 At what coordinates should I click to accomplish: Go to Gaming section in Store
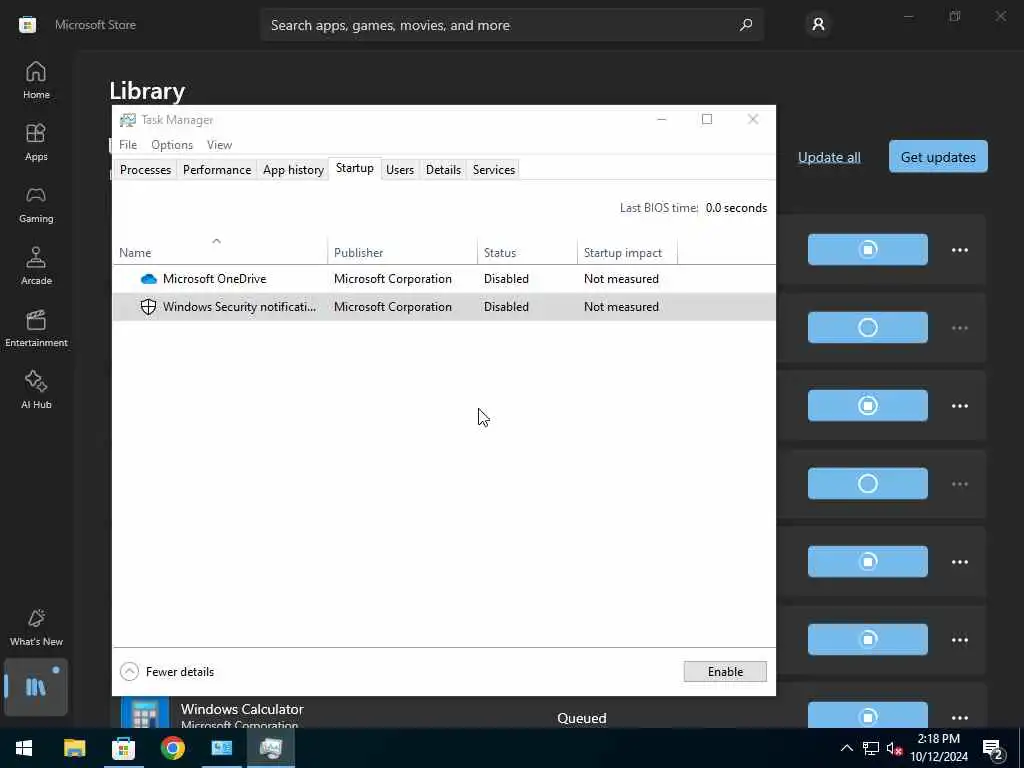[x=36, y=204]
